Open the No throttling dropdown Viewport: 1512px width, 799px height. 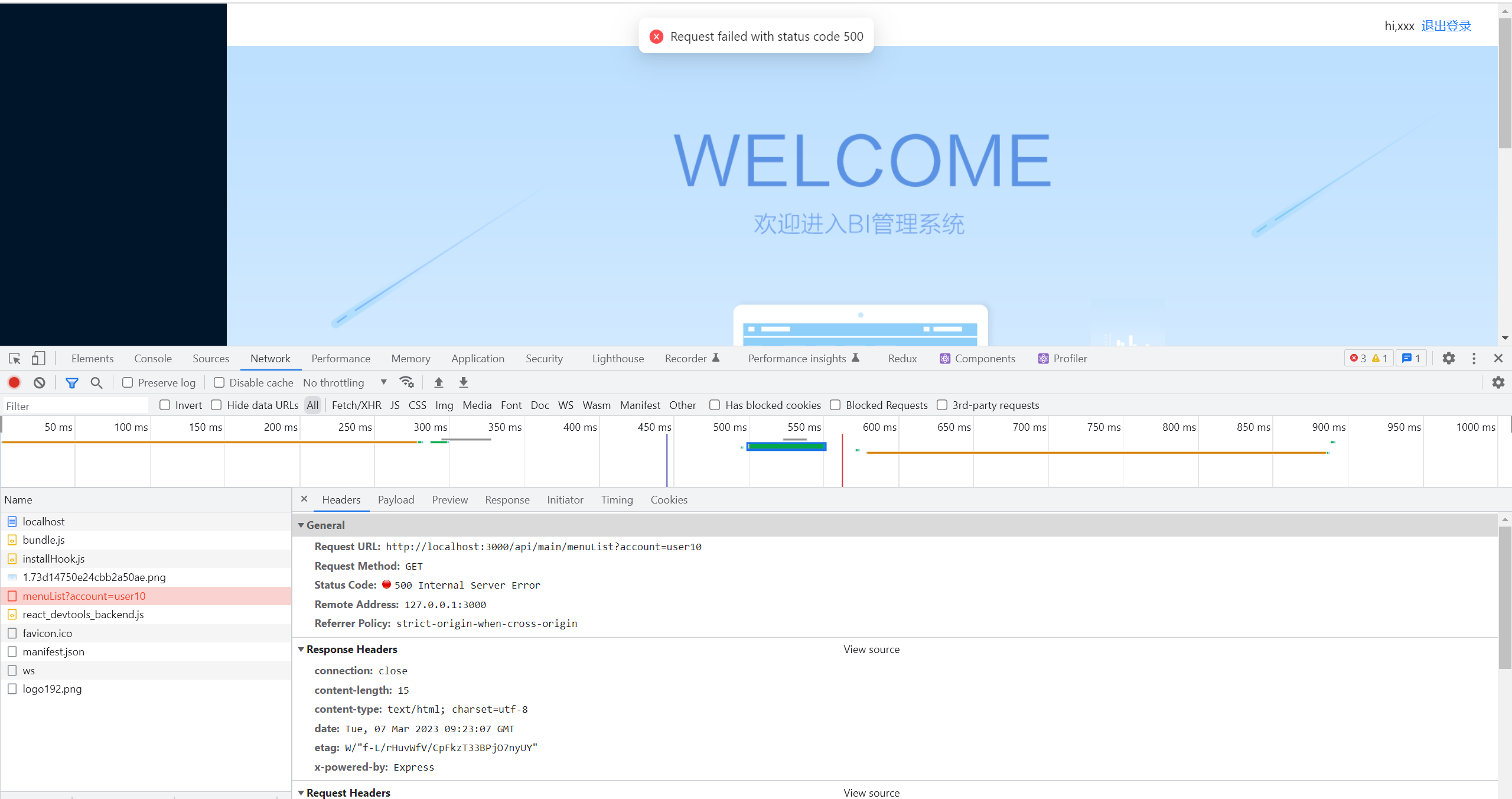coord(346,382)
